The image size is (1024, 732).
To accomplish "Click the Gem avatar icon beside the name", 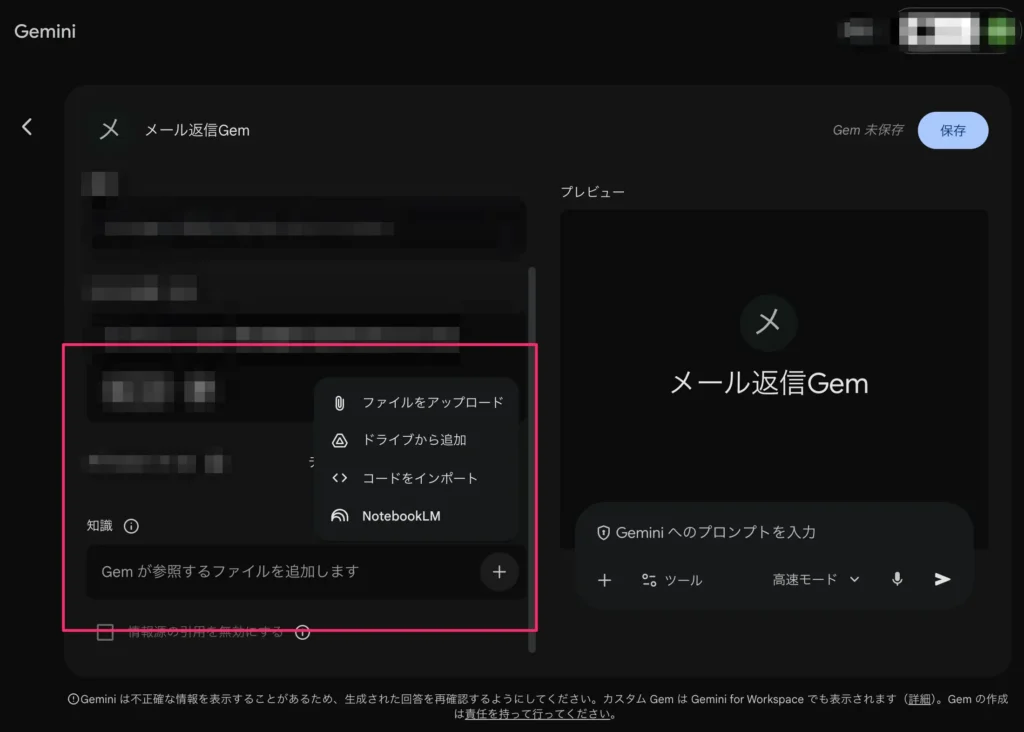I will click(110, 129).
